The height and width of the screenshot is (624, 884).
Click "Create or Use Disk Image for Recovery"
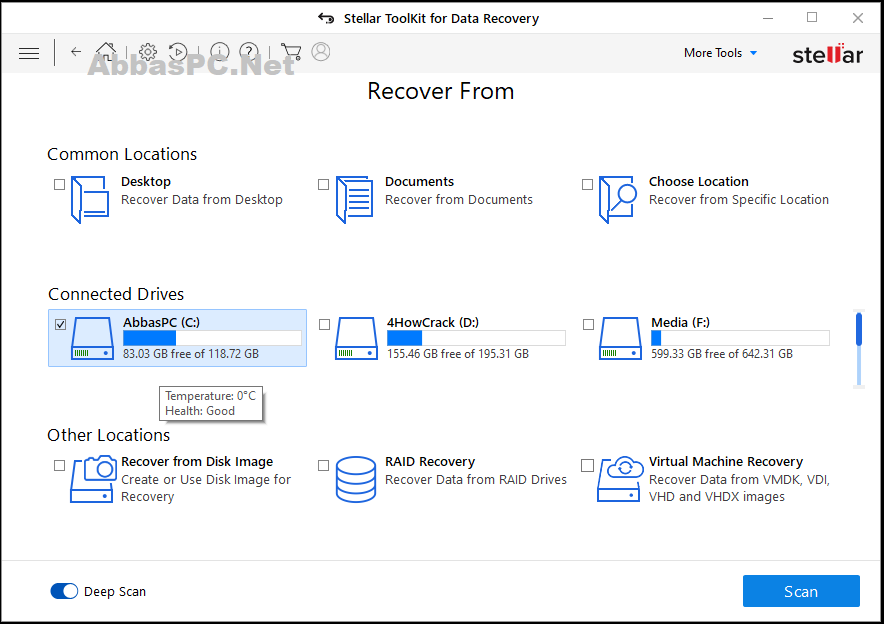[206, 488]
